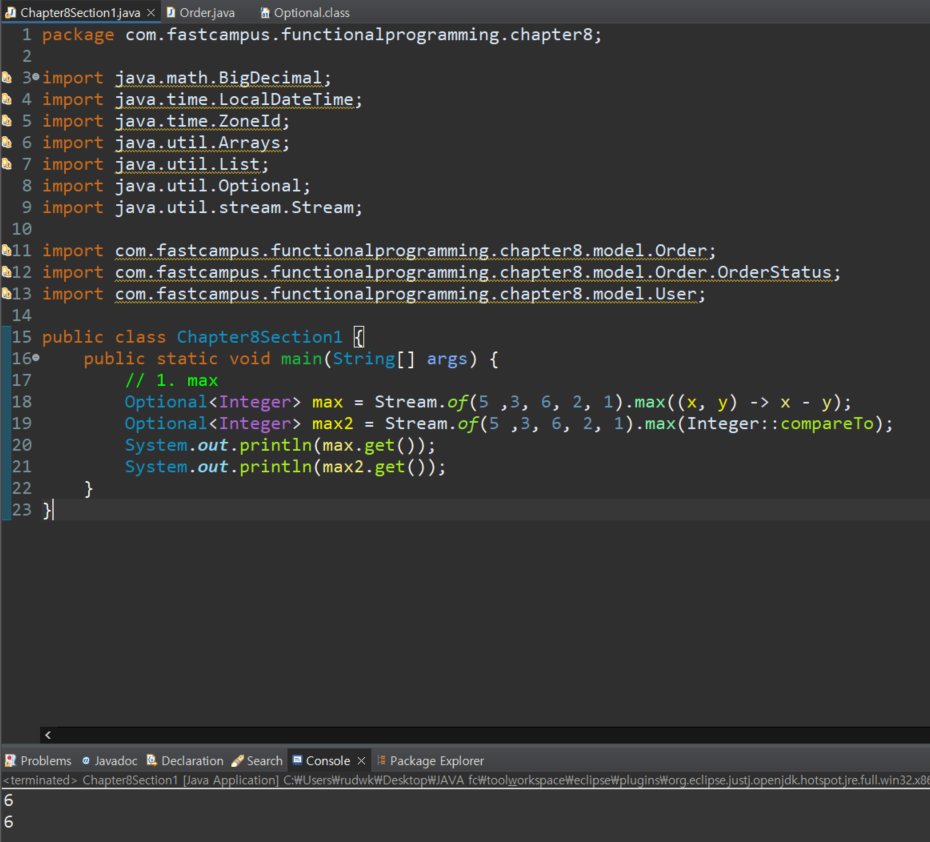The image size is (930, 842).
Task: Click the warning marker on line 7
Action: (x=7, y=164)
